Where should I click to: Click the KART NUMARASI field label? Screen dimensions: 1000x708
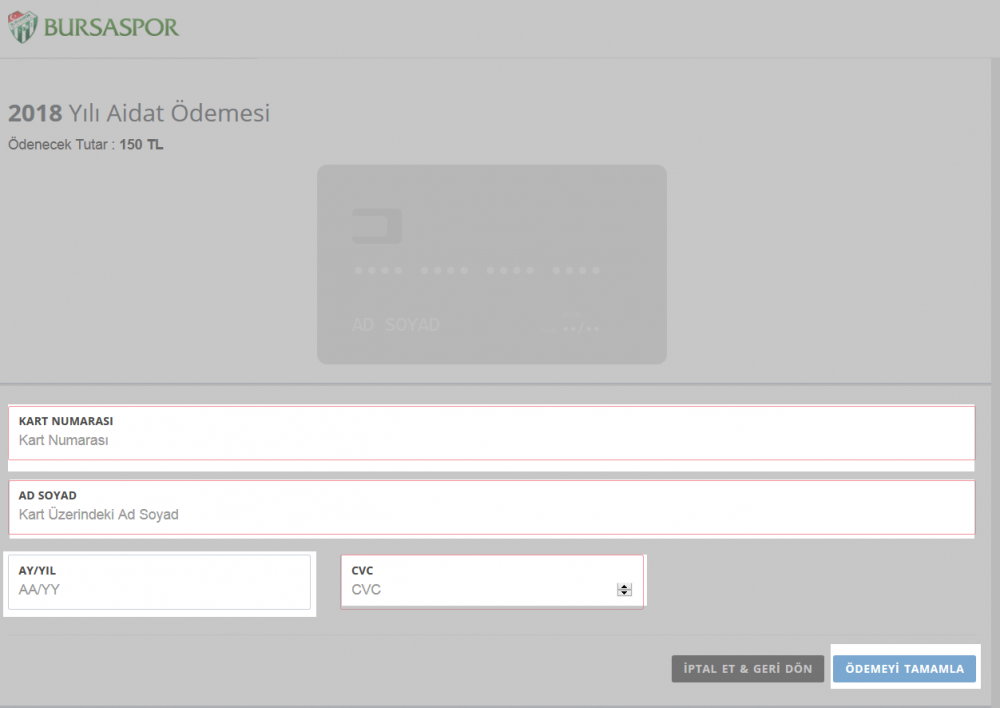(x=66, y=421)
